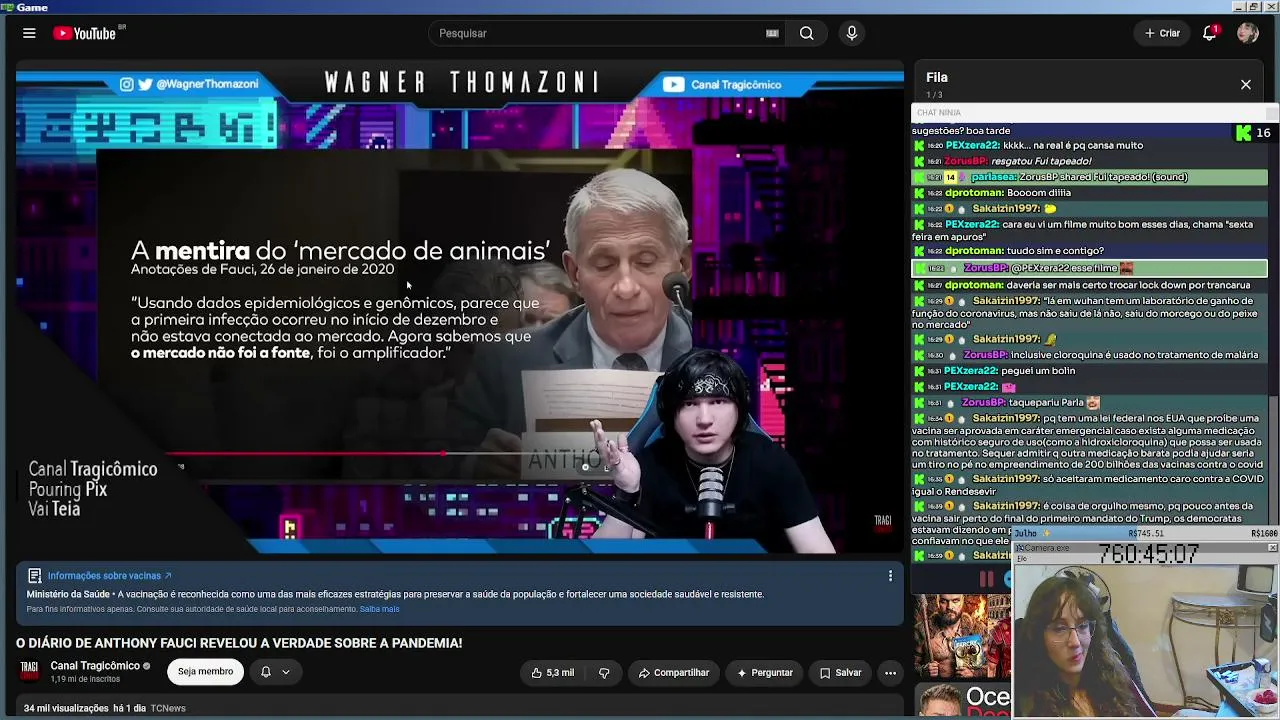
Task: Close the Camera.exe webcam window
Action: tap(1272, 548)
